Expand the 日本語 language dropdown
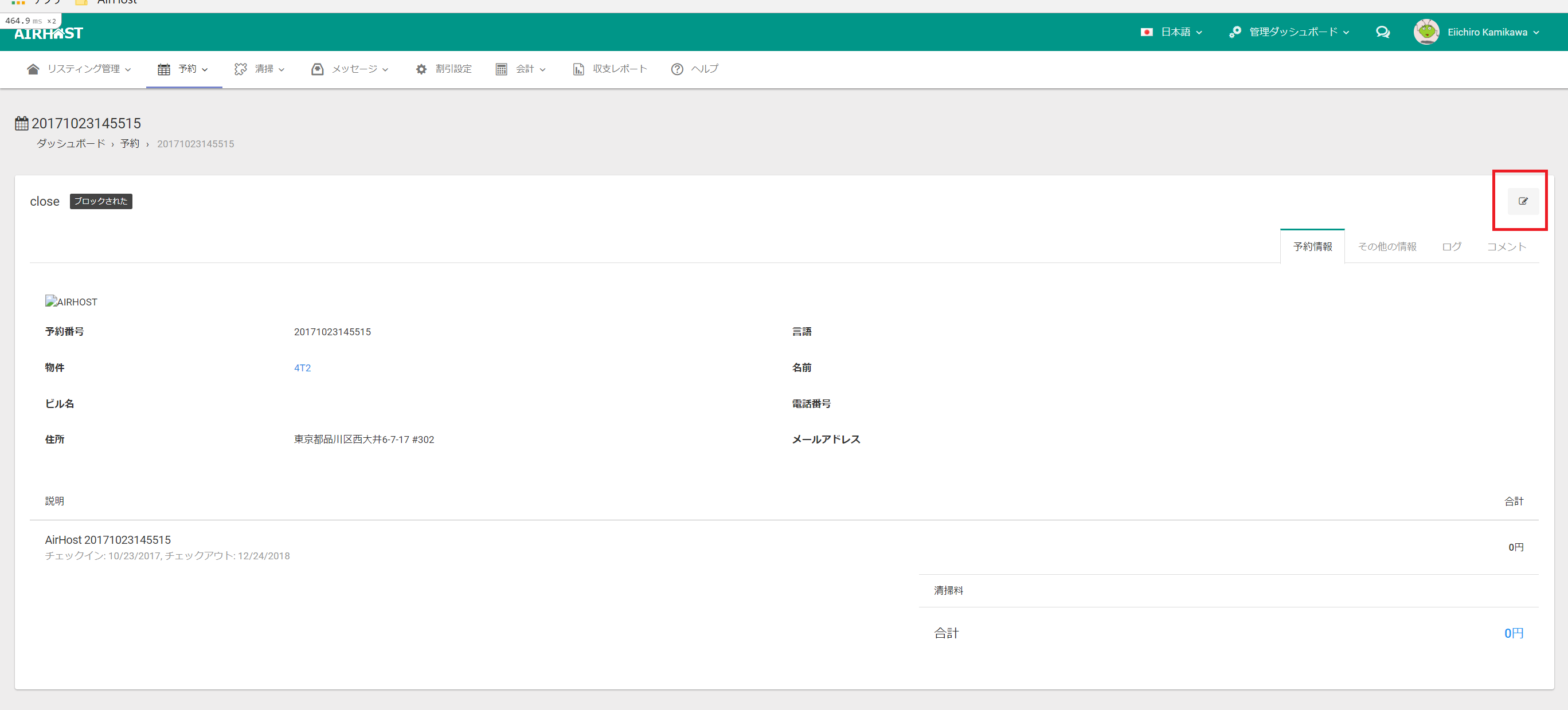The height and width of the screenshot is (710, 1568). pyautogui.click(x=1171, y=32)
